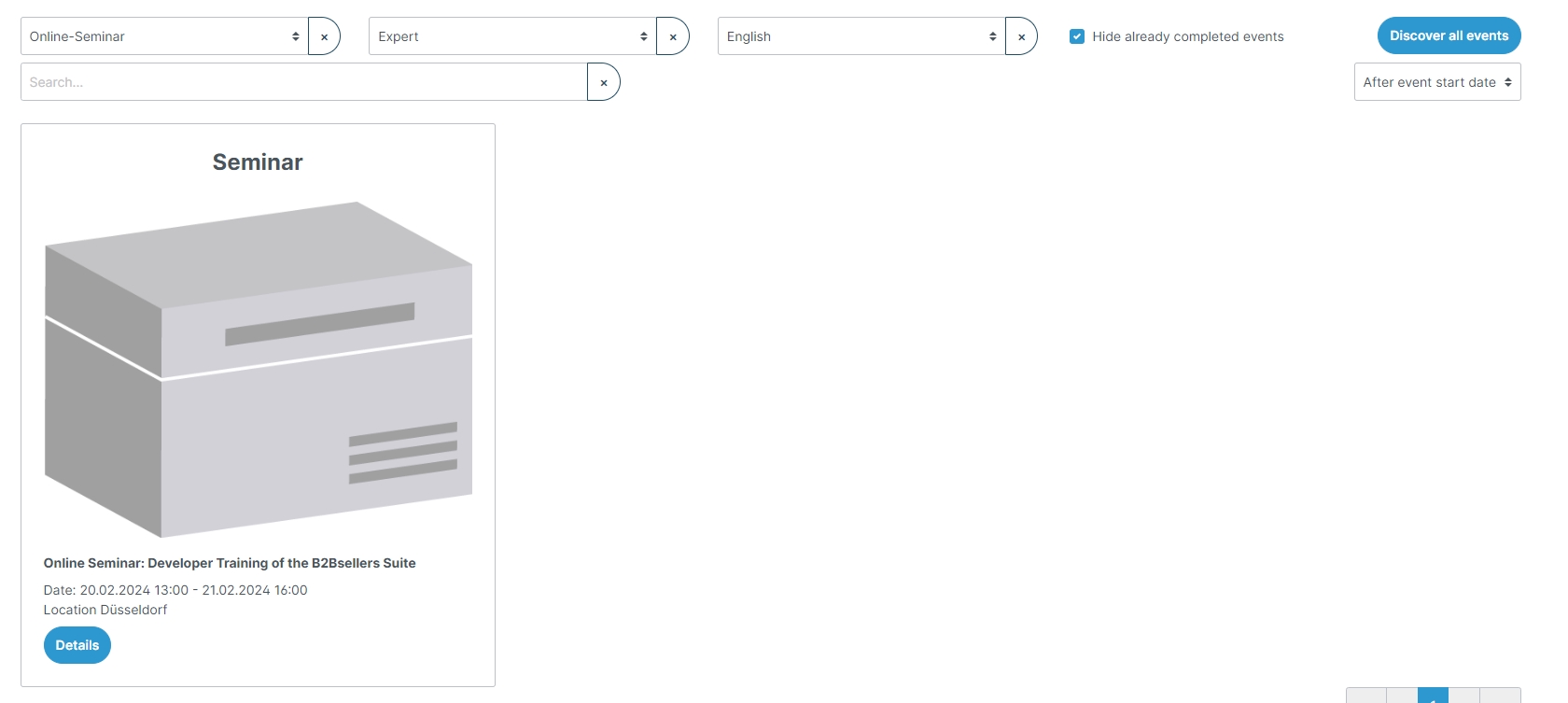
Task: Clear the Online-Seminar filter with its x button
Action: pyautogui.click(x=324, y=36)
